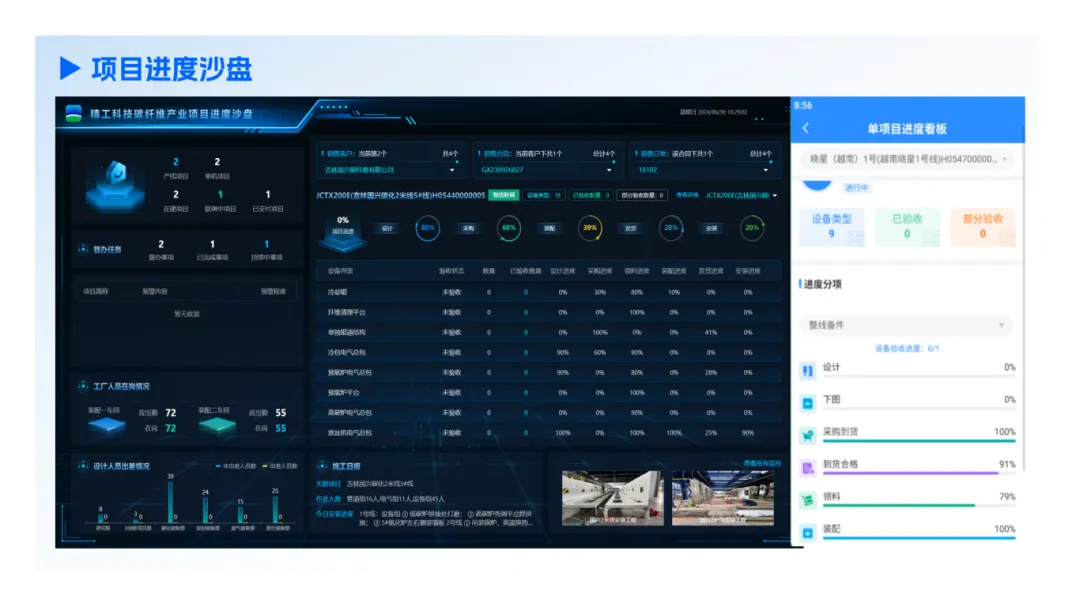Click the 督办任务 section icon
Screen dimensions: 1080x607
[83, 249]
